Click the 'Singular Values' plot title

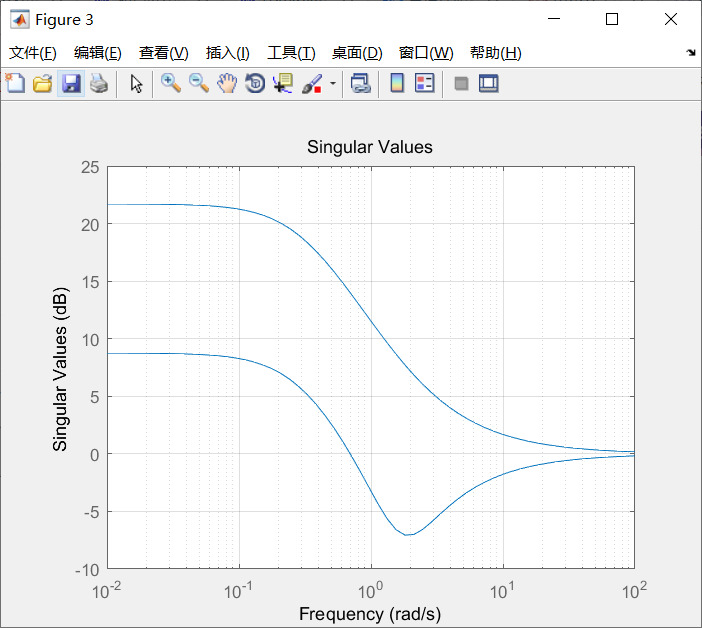370,147
